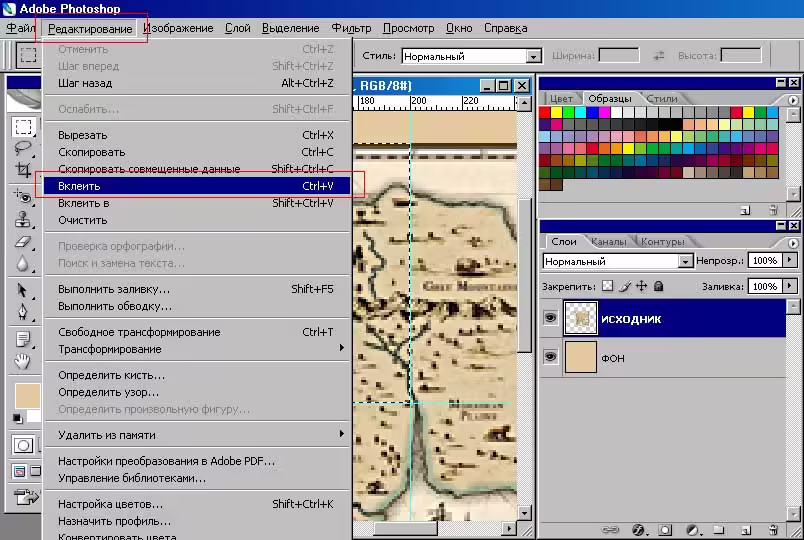Select the Hand tool
Image resolution: width=804 pixels, height=540 pixels.
pyautogui.click(x=23, y=361)
